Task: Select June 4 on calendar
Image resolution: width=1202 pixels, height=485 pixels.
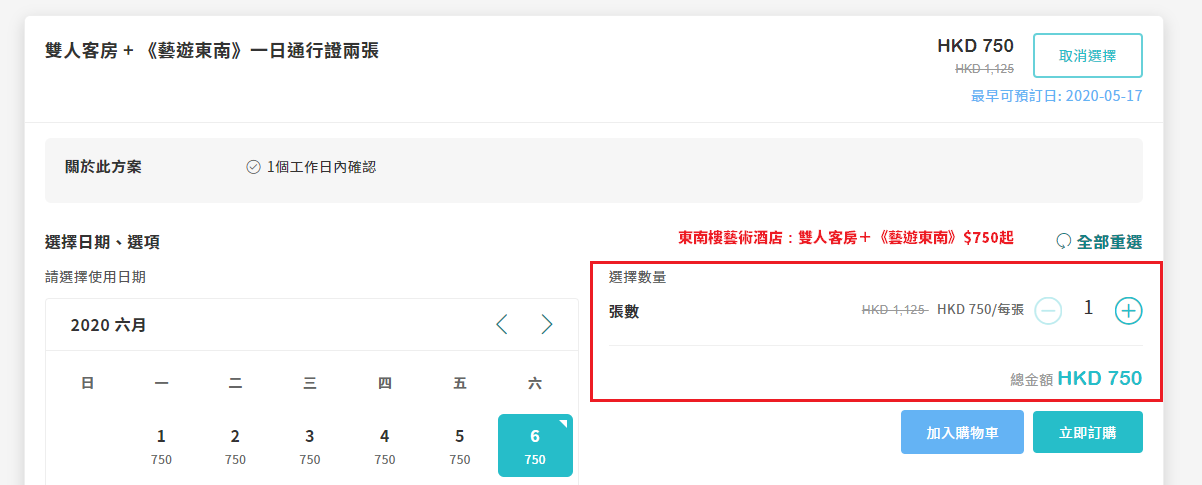Action: 385,445
